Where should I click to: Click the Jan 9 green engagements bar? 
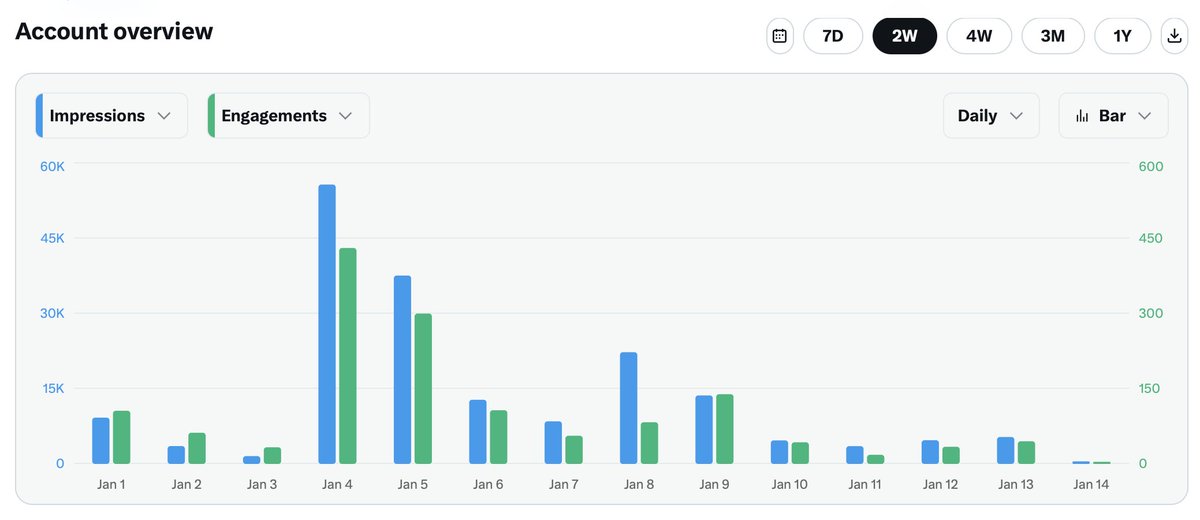click(x=725, y=429)
